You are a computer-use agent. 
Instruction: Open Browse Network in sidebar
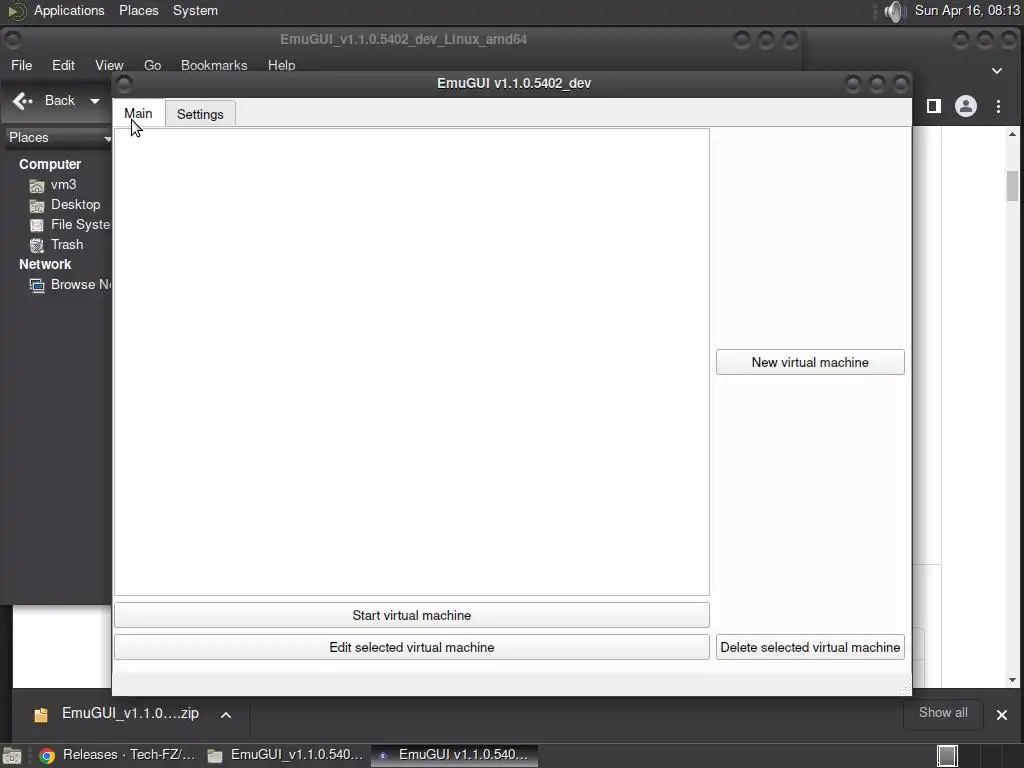80,285
